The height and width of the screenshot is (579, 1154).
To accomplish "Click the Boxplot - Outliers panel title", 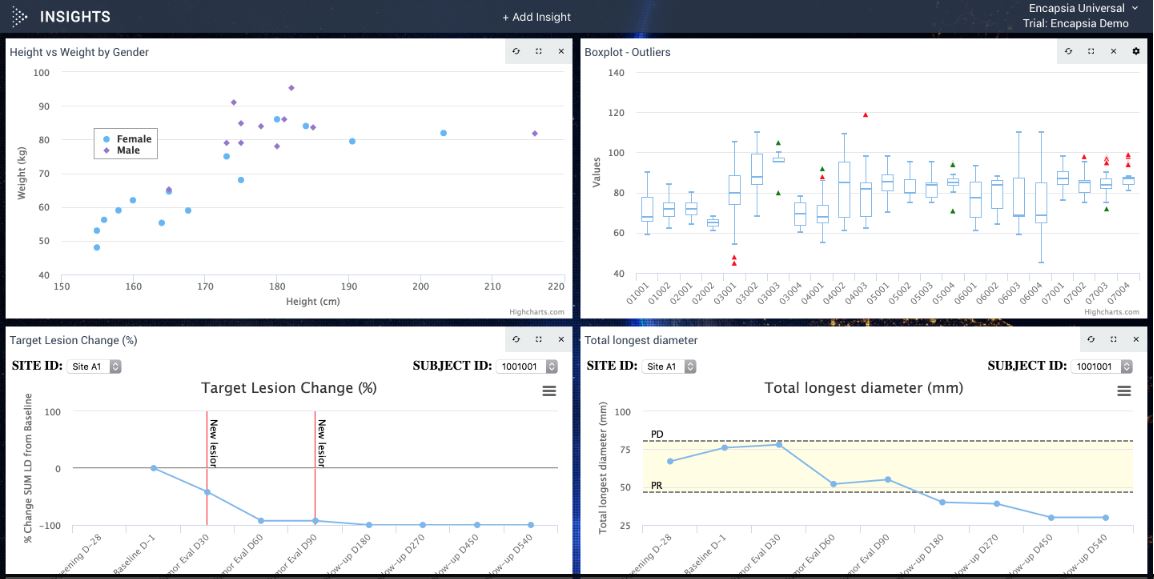I will pyautogui.click(x=627, y=52).
